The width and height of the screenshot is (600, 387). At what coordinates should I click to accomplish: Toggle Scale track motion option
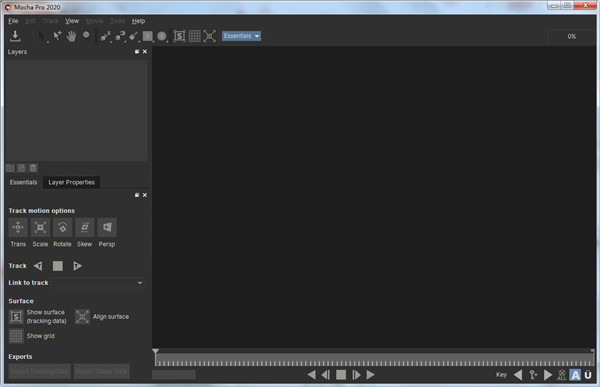(40, 227)
